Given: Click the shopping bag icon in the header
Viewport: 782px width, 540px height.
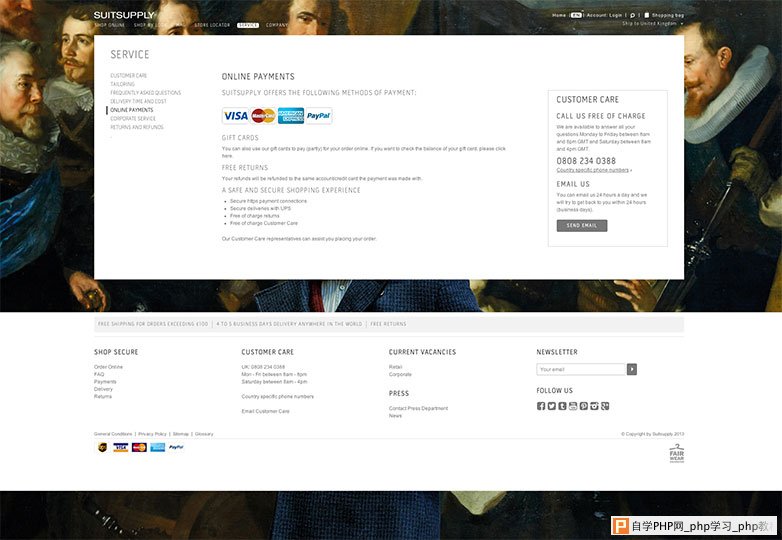Looking at the screenshot, I should pyautogui.click(x=646, y=15).
